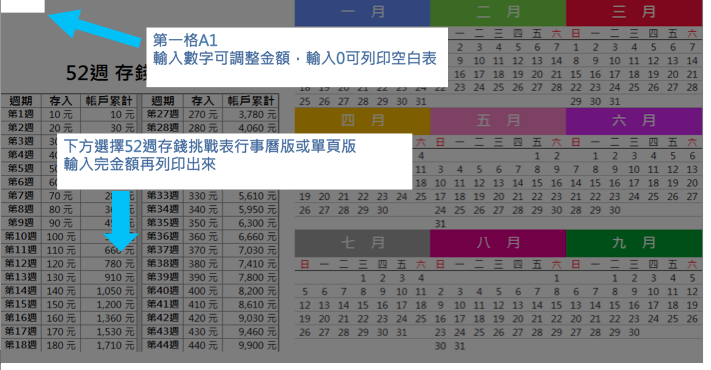Click the 1,530 元 cumulative cell
Screen dimensions: 711x370
pos(109,332)
